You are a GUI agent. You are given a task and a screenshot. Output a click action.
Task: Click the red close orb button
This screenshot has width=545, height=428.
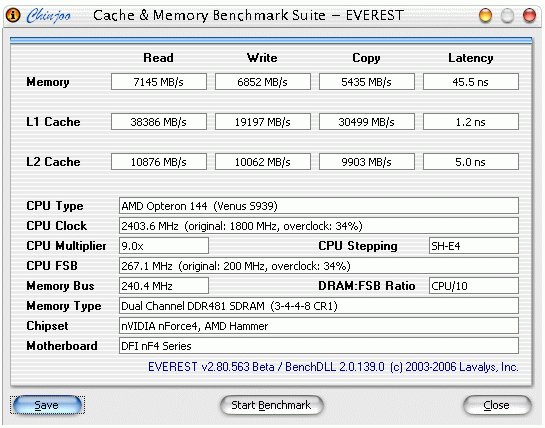tap(529, 16)
